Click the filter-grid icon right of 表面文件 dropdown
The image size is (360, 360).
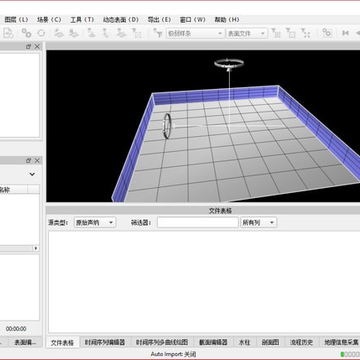tap(276, 33)
